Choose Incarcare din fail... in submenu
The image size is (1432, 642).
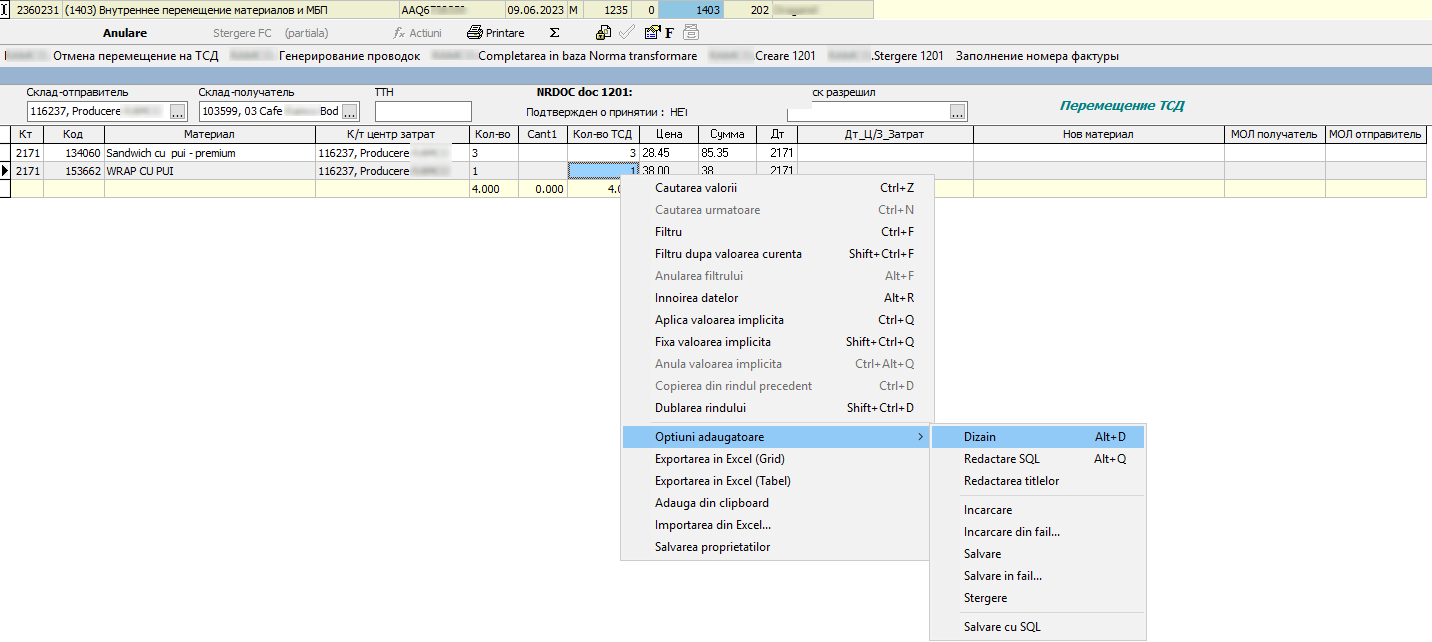pos(1038,532)
